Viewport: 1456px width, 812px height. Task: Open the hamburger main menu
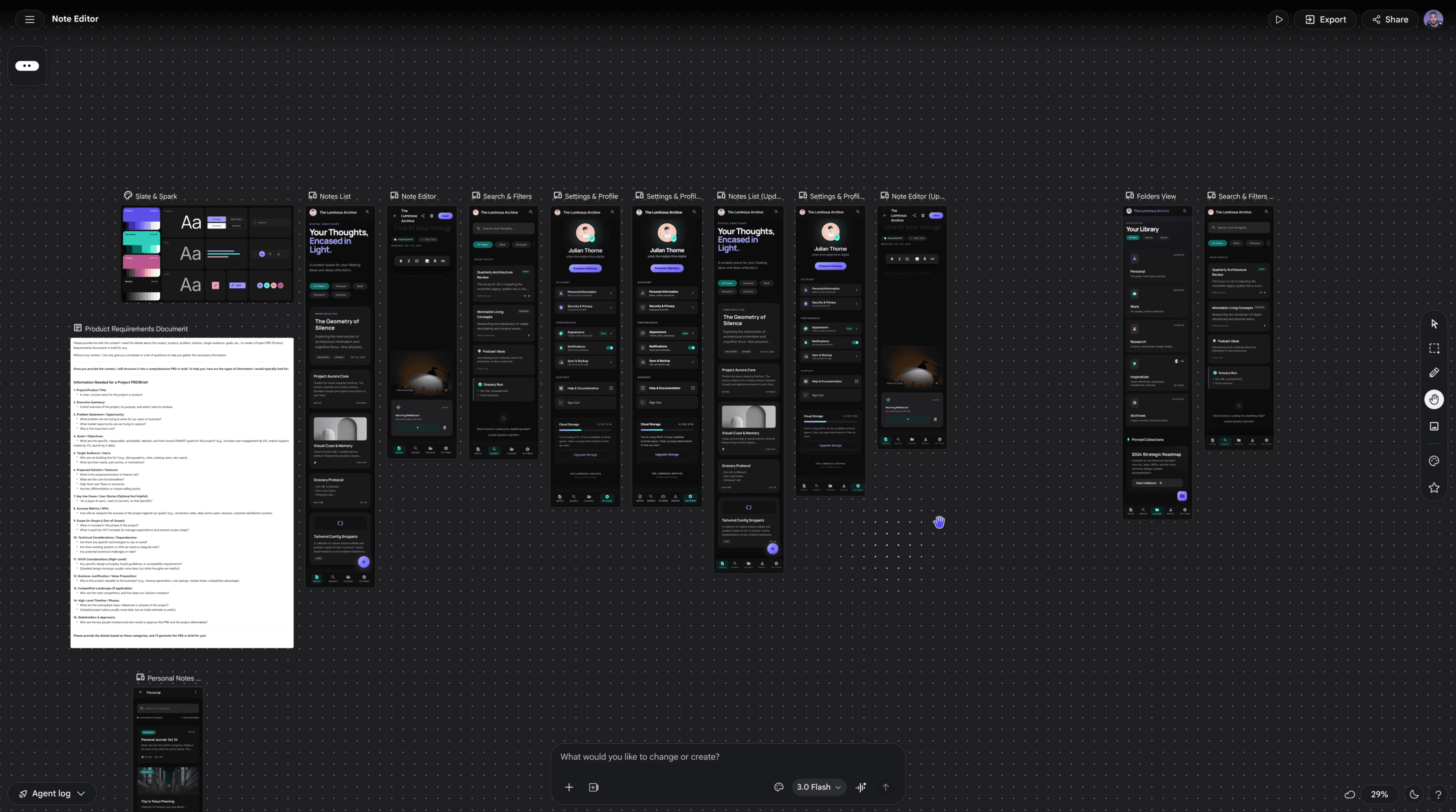click(x=30, y=19)
